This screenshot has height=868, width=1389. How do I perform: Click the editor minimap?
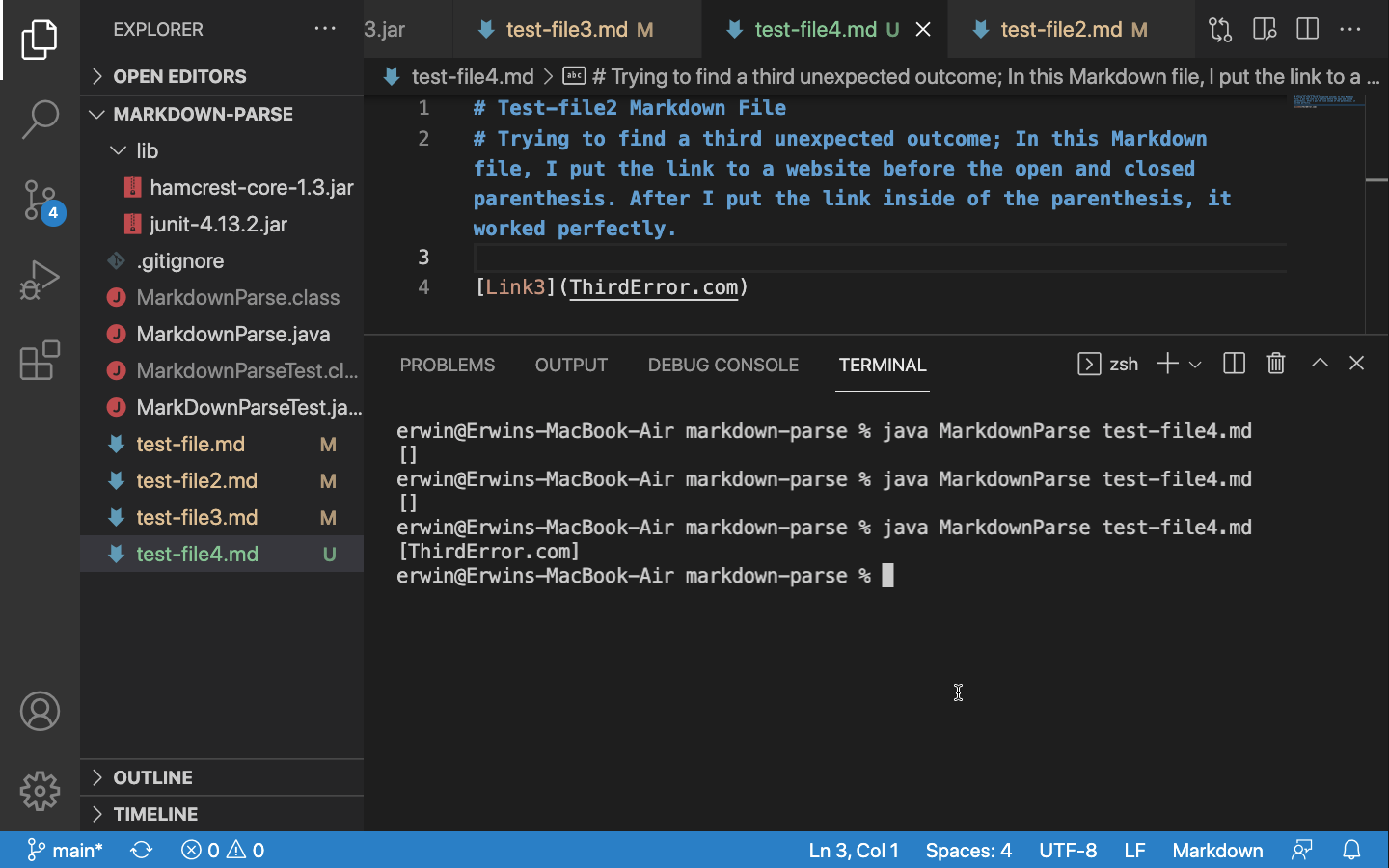1328,101
